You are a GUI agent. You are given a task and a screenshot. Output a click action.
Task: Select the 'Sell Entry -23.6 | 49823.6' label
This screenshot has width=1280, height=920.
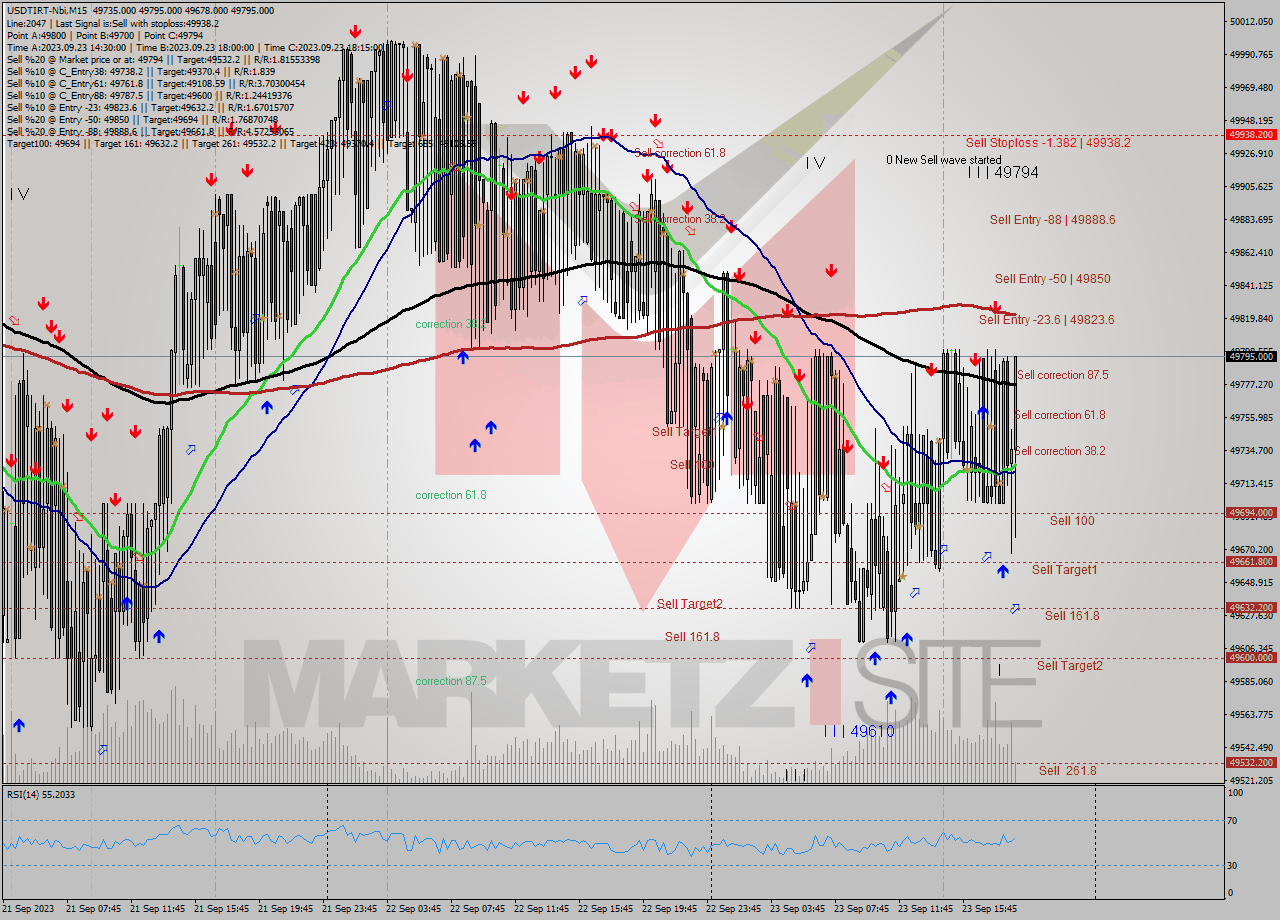point(1046,320)
